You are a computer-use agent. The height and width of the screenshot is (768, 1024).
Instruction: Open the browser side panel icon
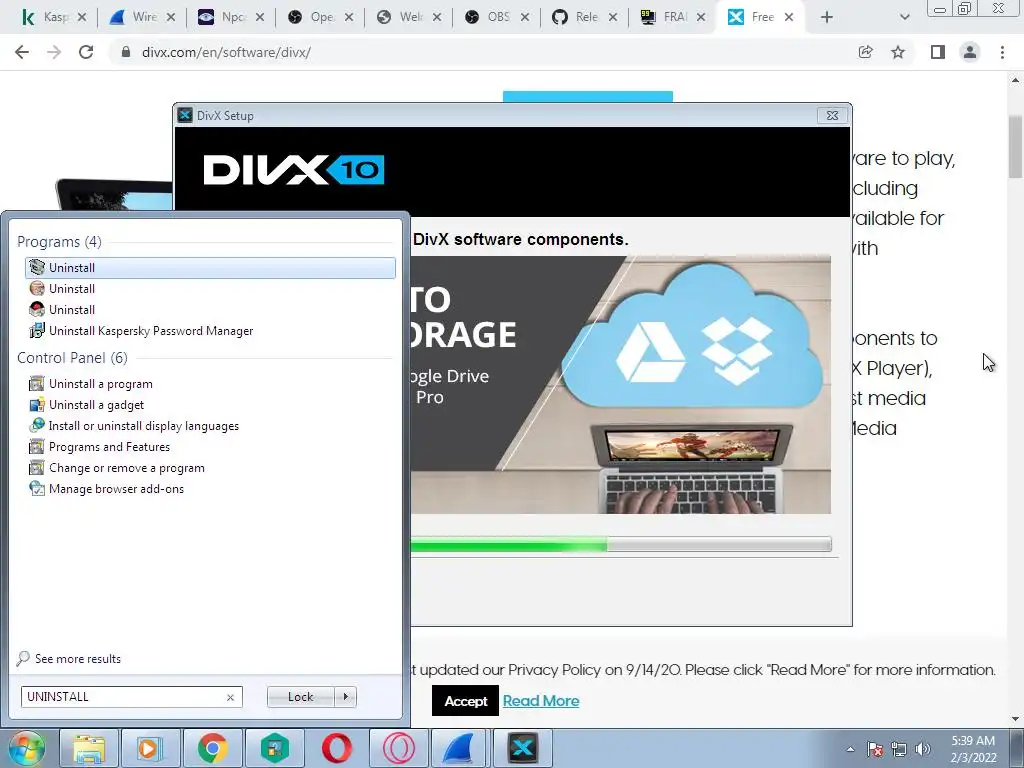(938, 52)
